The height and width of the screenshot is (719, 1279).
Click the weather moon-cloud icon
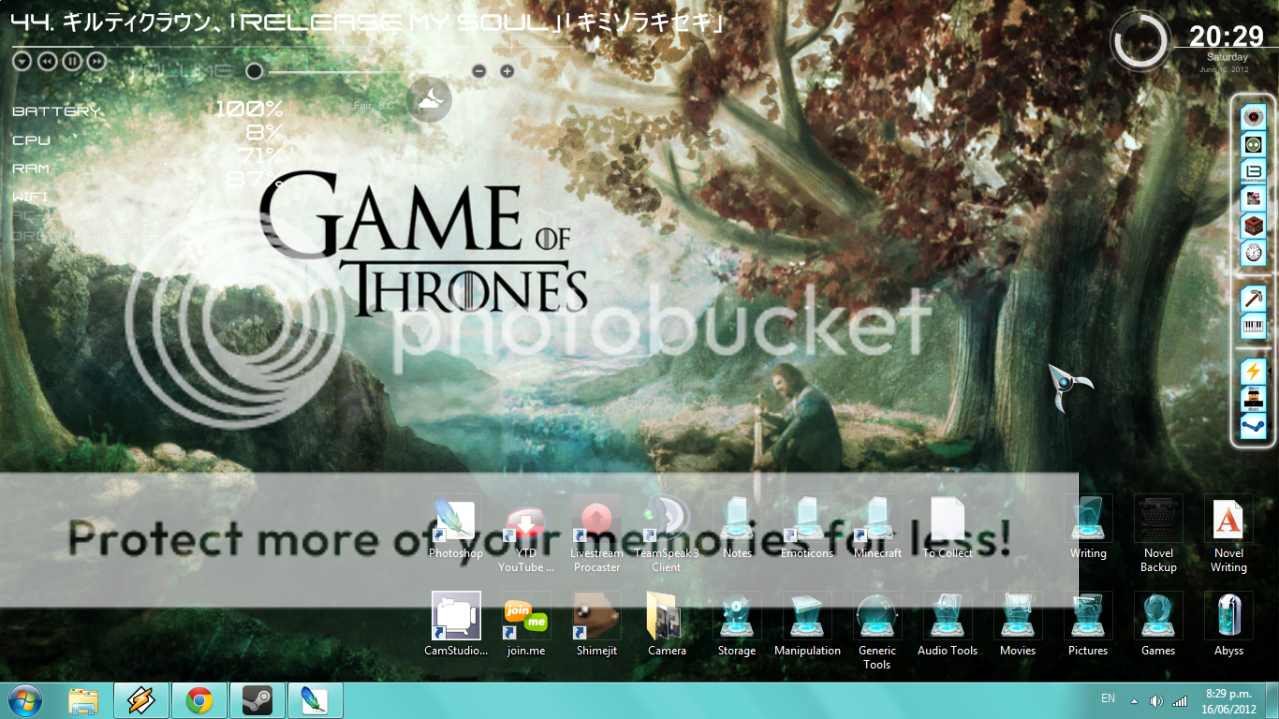[x=429, y=99]
